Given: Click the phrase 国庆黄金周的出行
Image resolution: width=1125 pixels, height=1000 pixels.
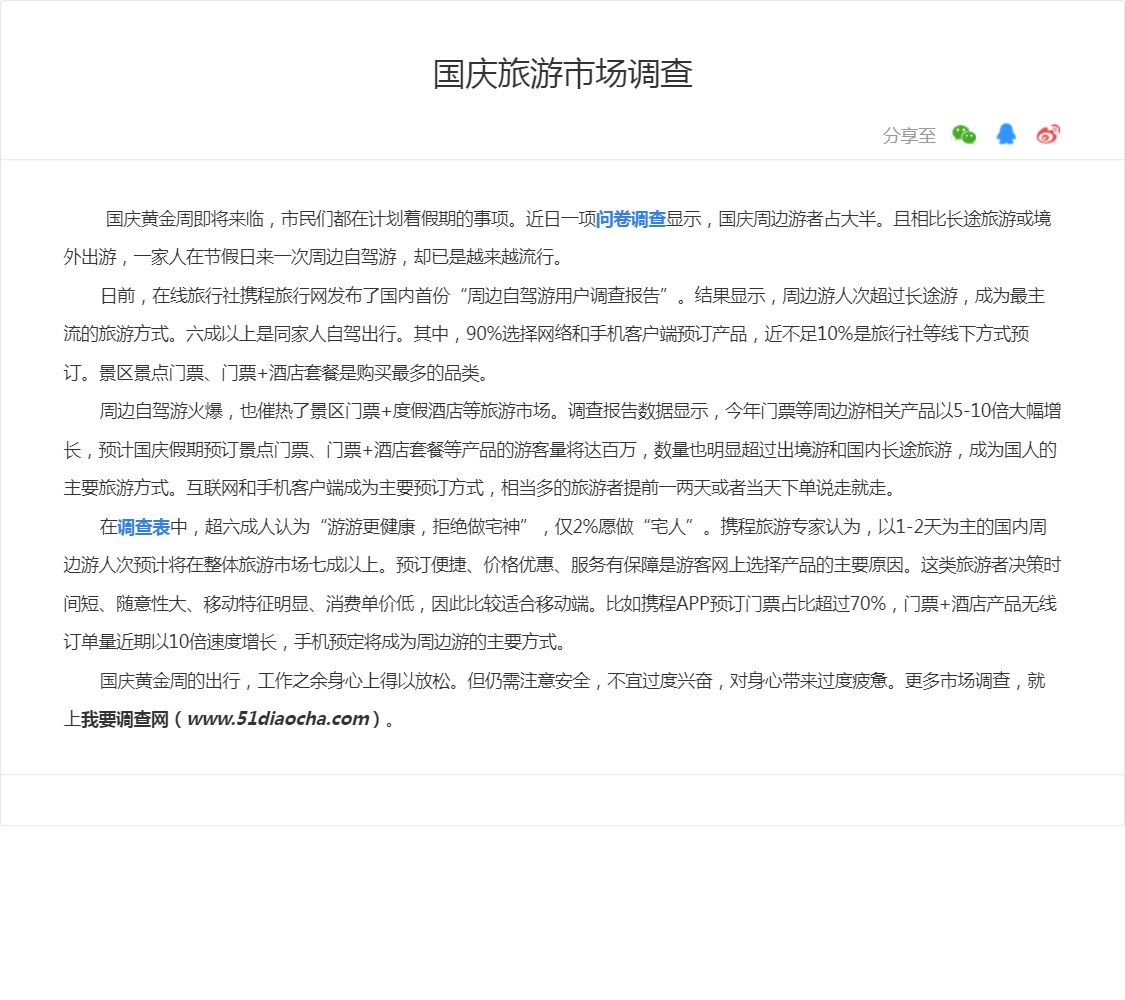Looking at the screenshot, I should 169,681.
